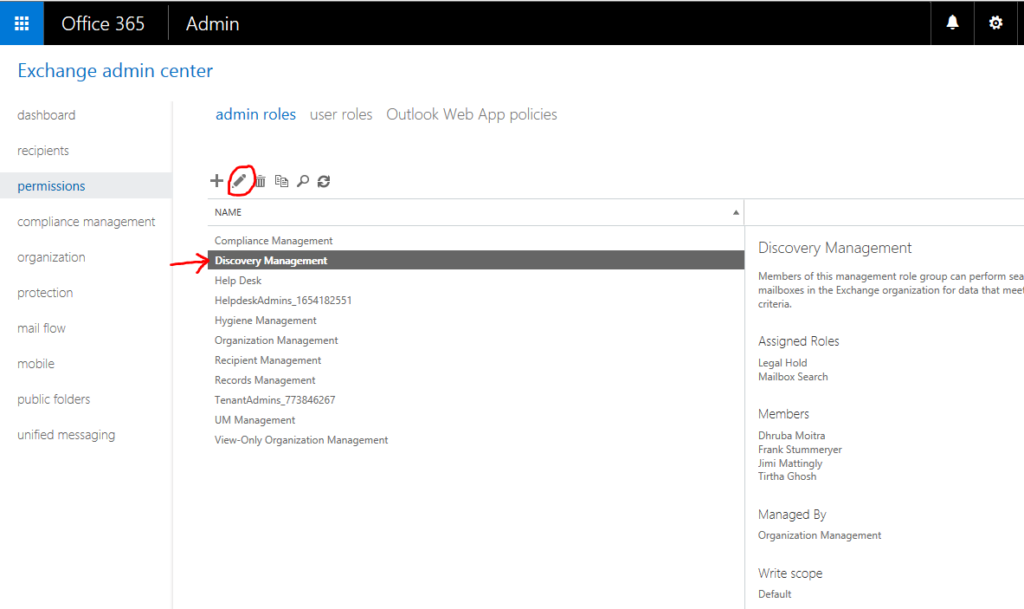Open the Office 365 app launcher grid
Image resolution: width=1024 pixels, height=609 pixels.
[22, 23]
